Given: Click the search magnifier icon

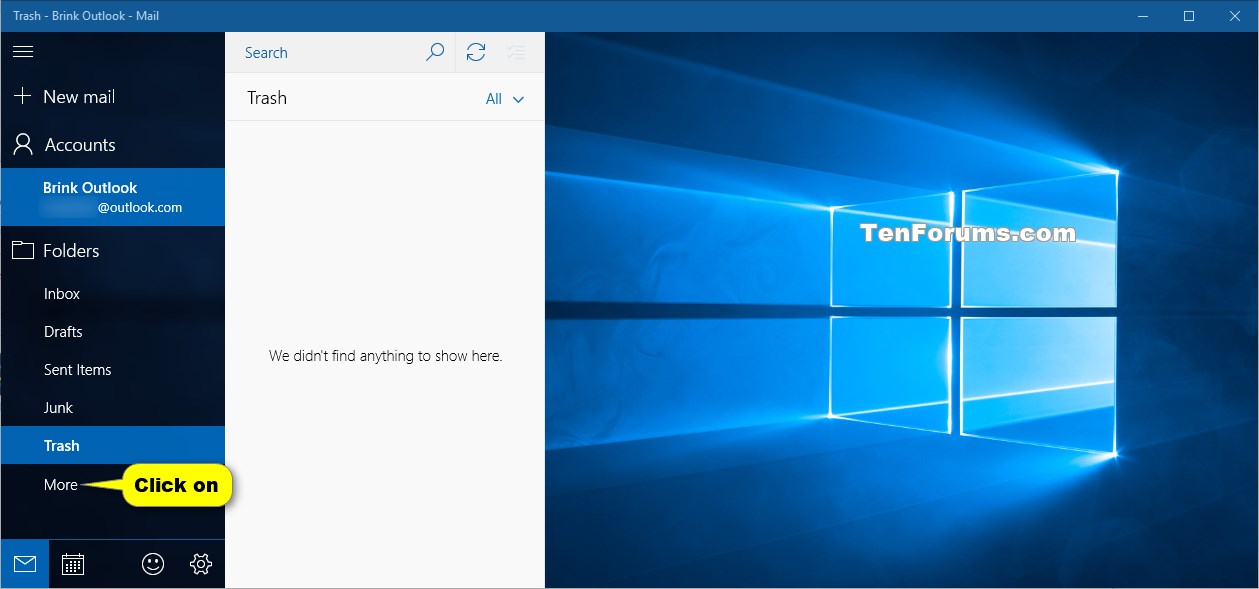Looking at the screenshot, I should tap(435, 52).
